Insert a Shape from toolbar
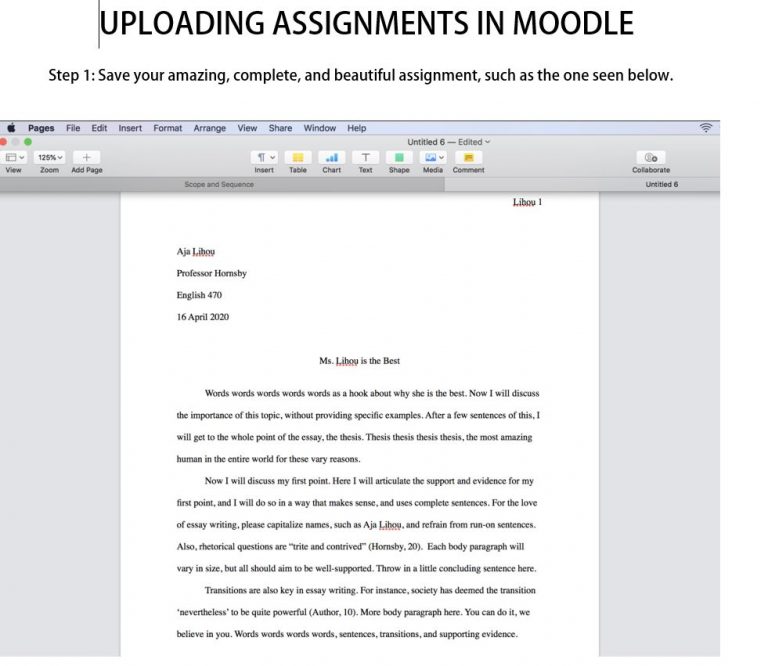Viewport: 768px width, 666px height. coord(399,157)
